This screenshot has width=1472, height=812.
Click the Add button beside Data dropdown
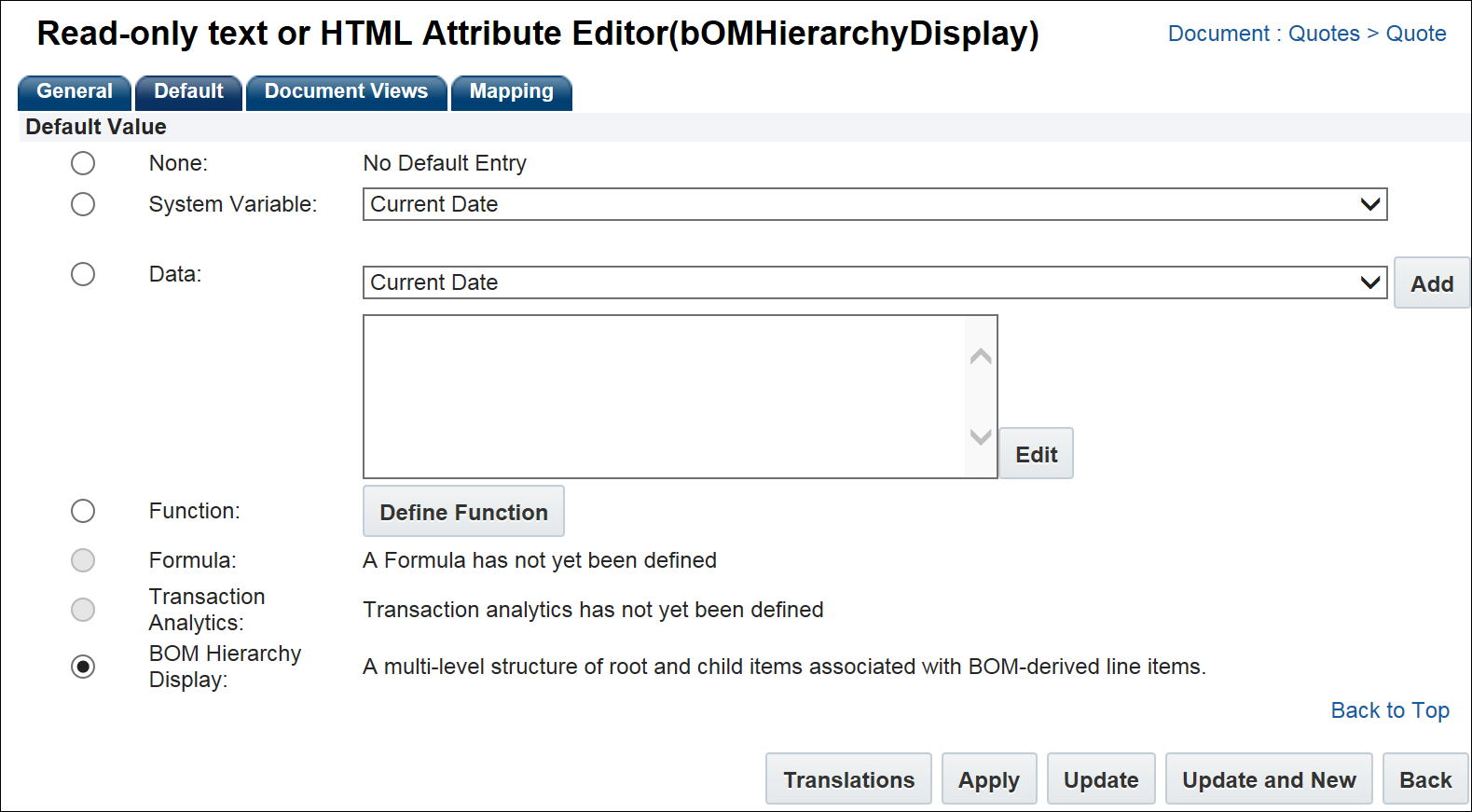1431,283
